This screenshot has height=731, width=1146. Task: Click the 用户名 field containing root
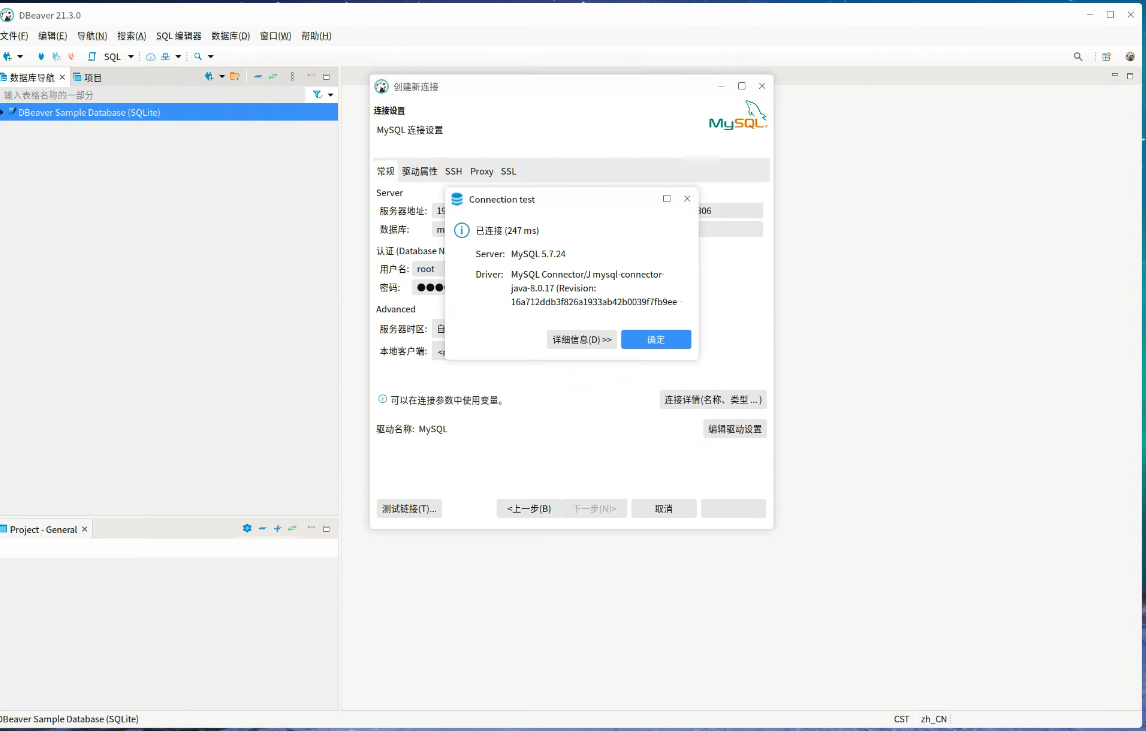(428, 269)
